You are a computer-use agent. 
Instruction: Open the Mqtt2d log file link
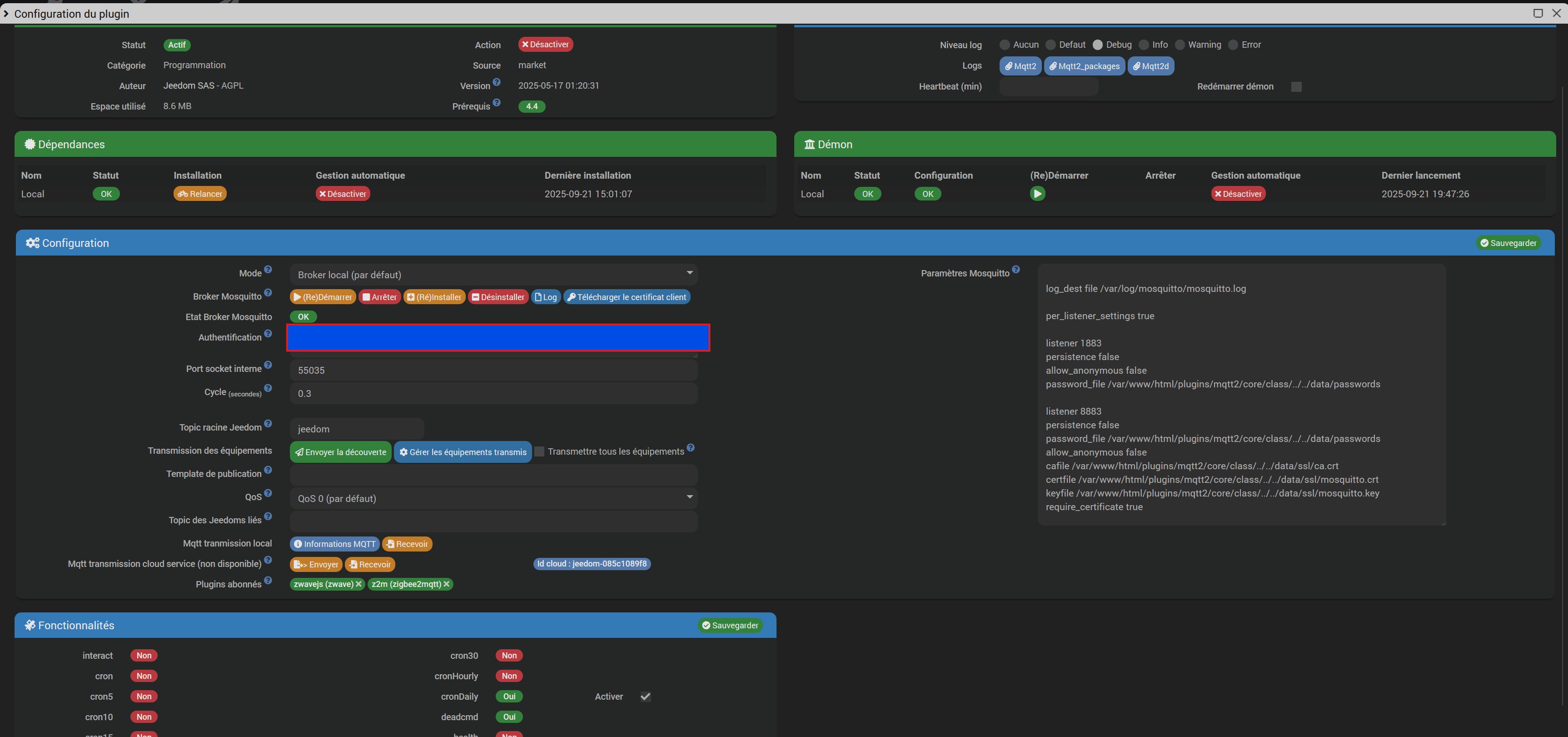click(1150, 66)
